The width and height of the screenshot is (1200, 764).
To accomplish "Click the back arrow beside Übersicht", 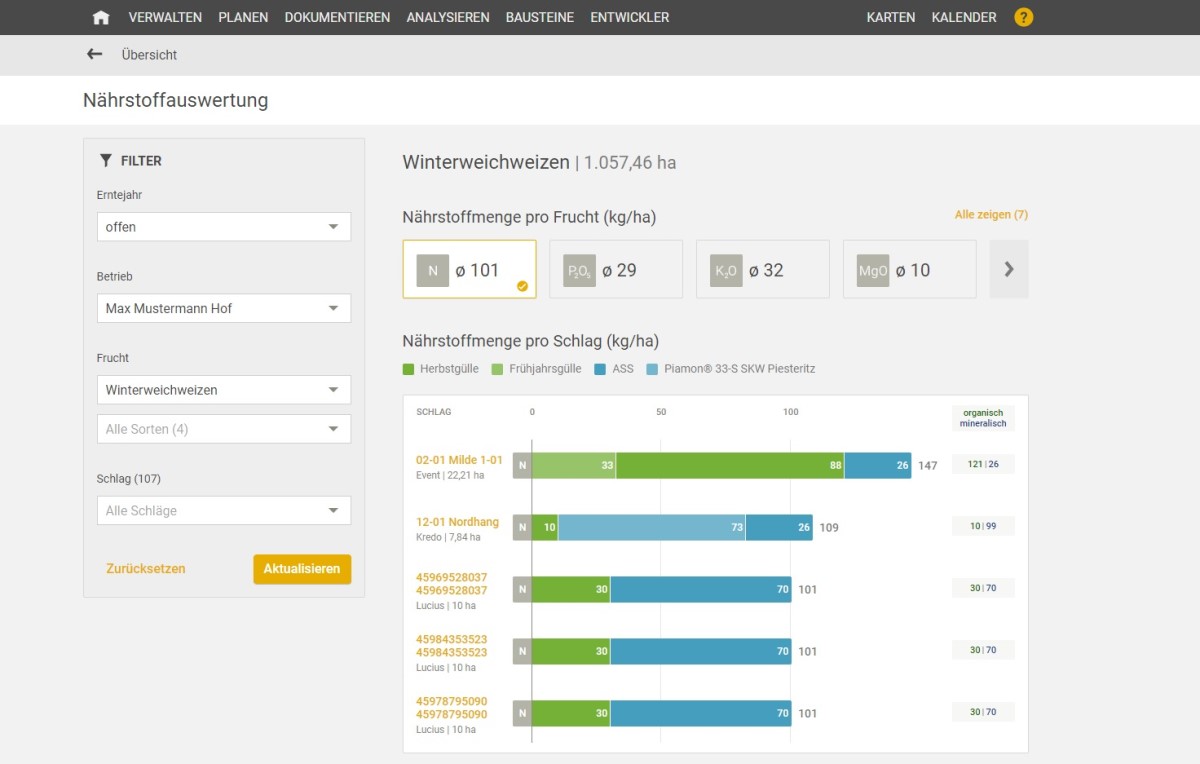I will (x=95, y=54).
